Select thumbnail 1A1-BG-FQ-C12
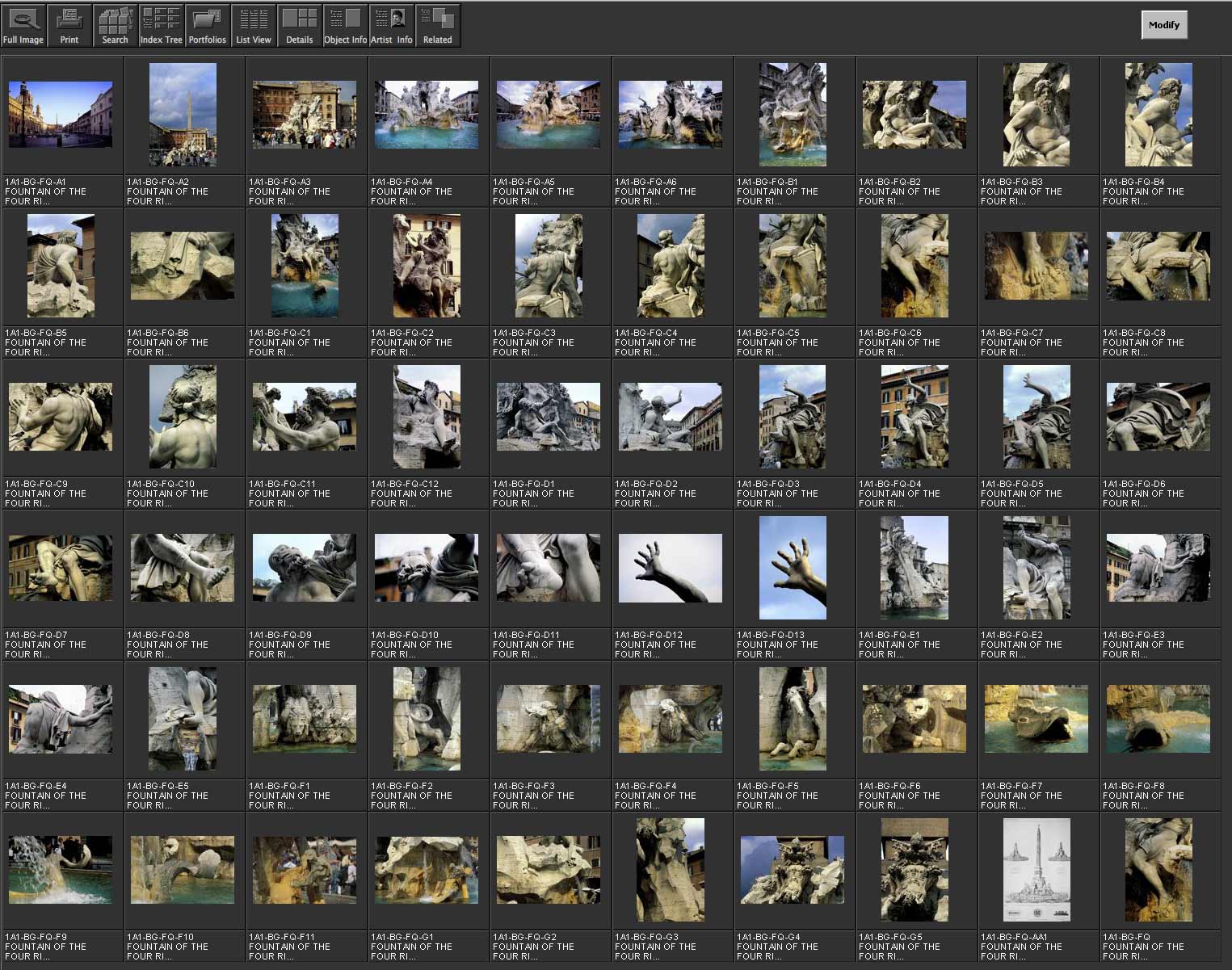This screenshot has height=970, width=1232. [x=427, y=417]
